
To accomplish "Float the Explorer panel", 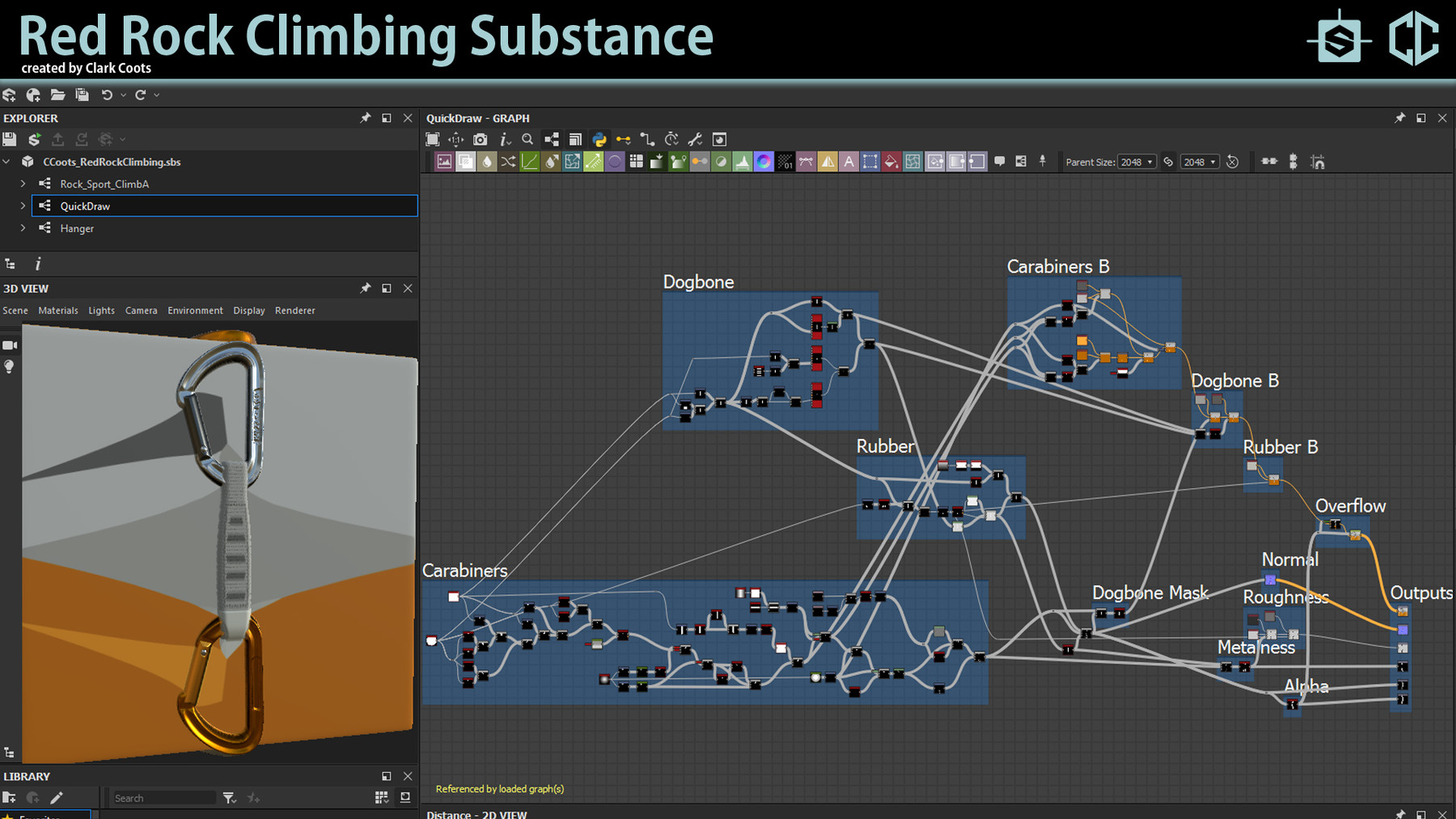I will coord(387,118).
